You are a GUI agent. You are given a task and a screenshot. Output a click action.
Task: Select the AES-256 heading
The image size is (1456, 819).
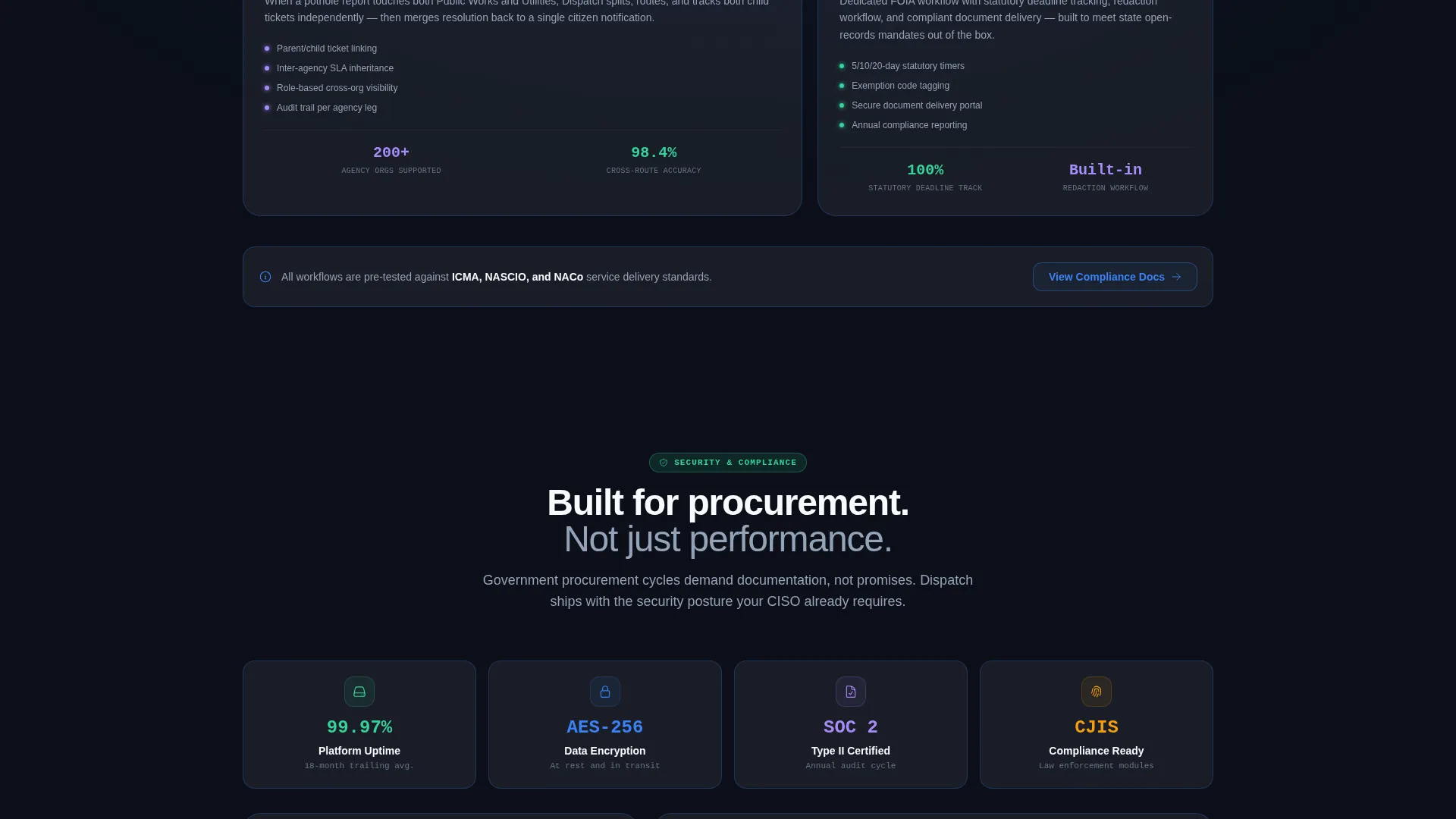coord(605,727)
